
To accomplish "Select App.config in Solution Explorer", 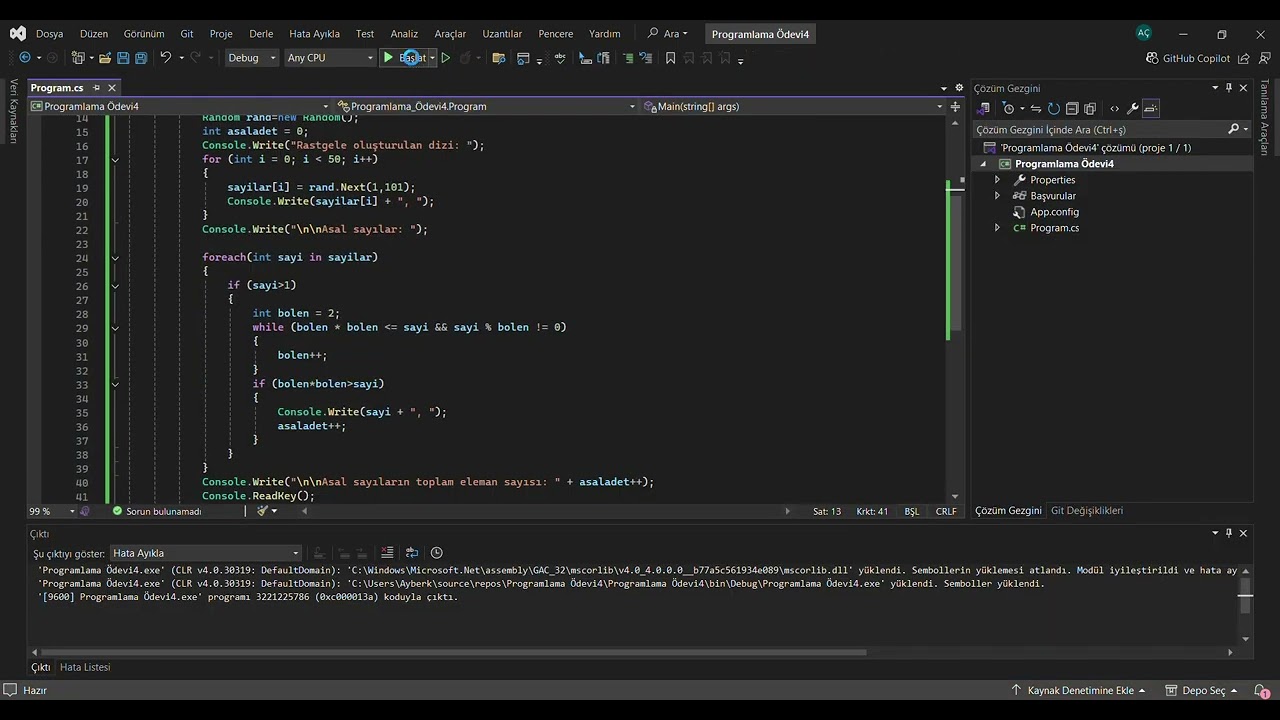I will click(x=1054, y=212).
